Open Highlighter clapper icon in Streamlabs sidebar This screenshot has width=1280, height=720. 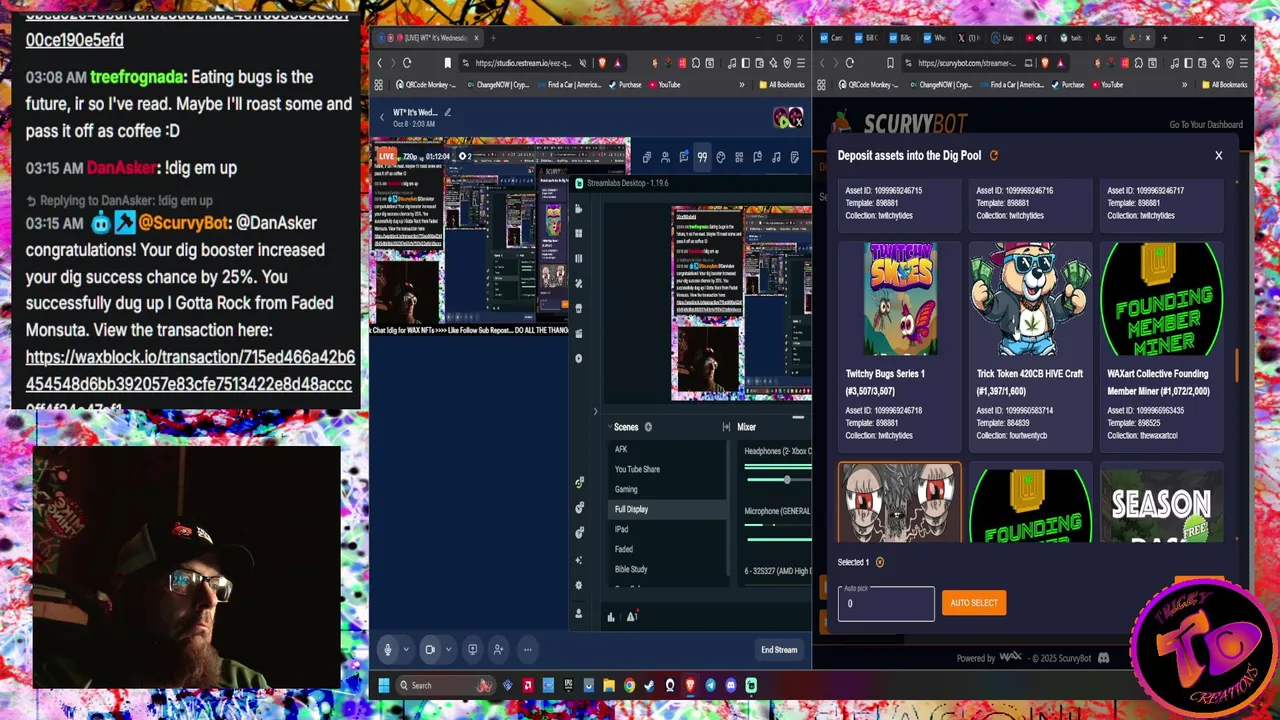coord(579,333)
